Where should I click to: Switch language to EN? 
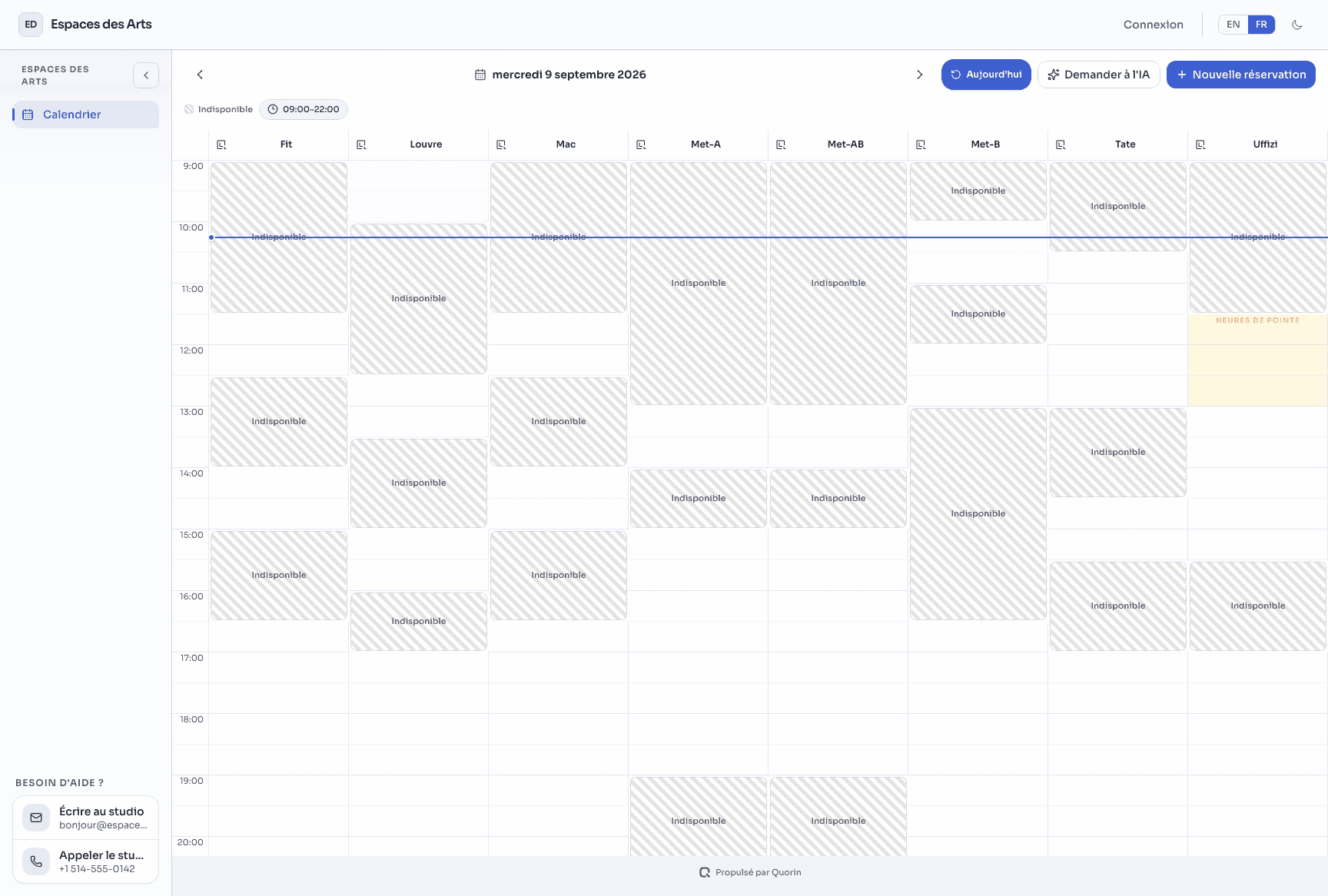click(1233, 25)
